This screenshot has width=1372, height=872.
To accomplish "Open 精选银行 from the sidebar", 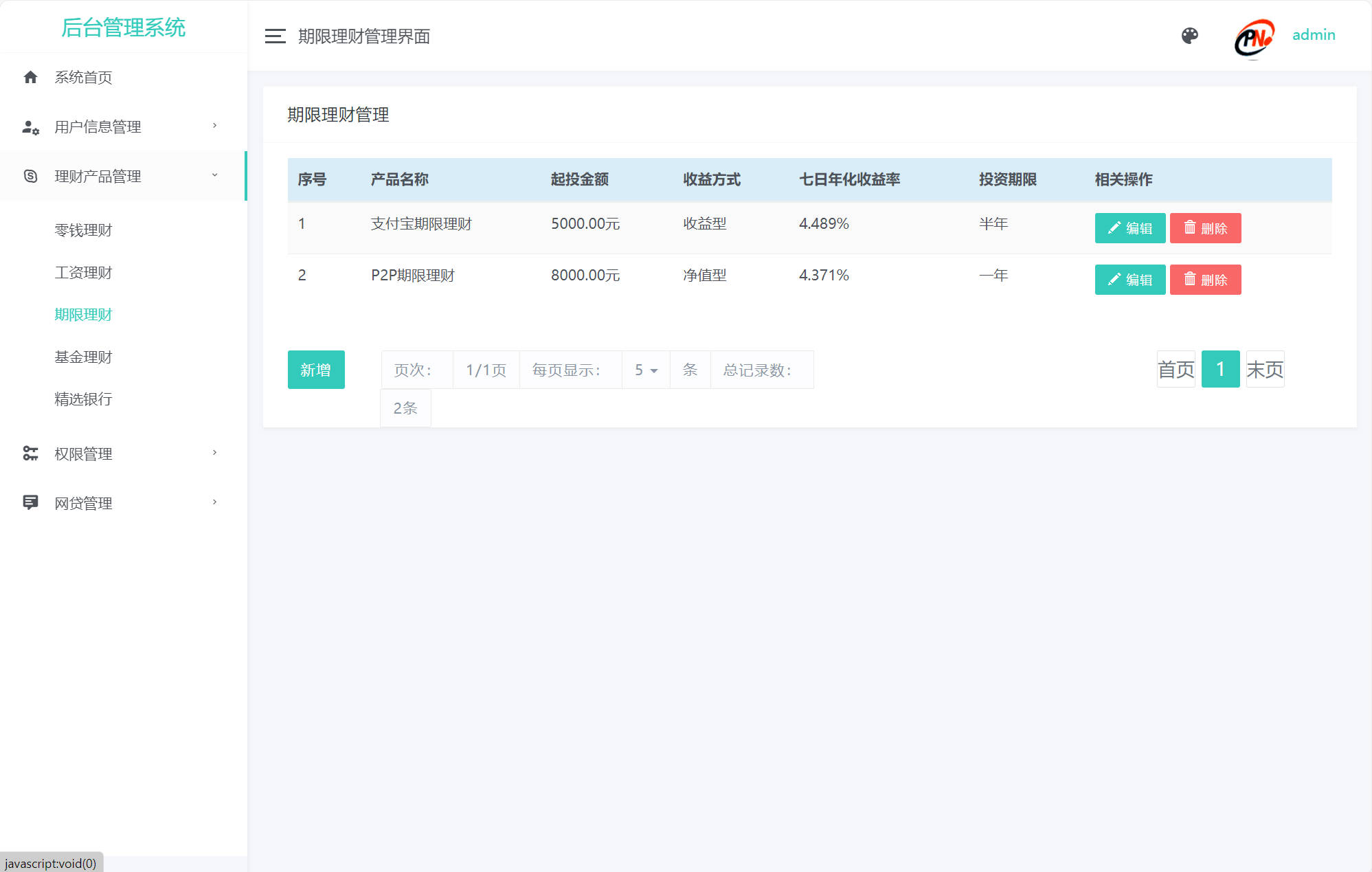I will [x=84, y=399].
